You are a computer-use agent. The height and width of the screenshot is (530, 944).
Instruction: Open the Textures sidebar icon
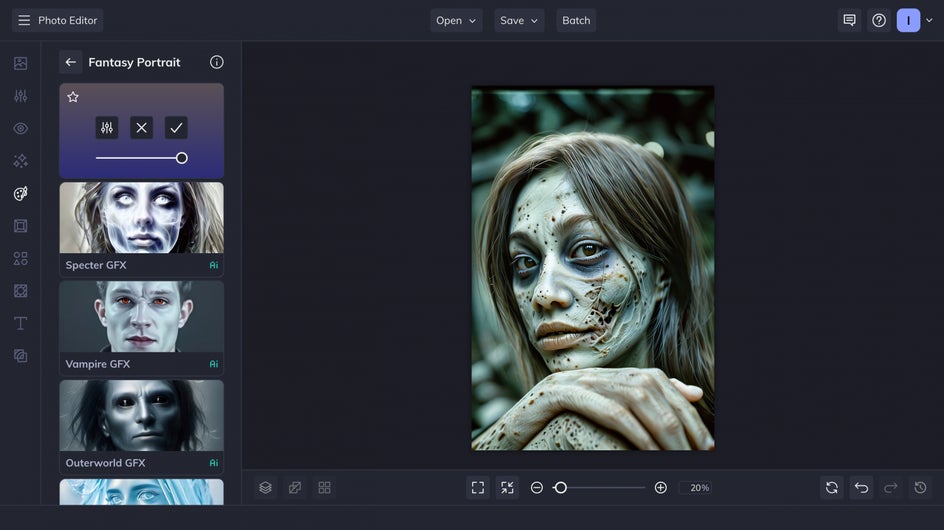[20, 291]
